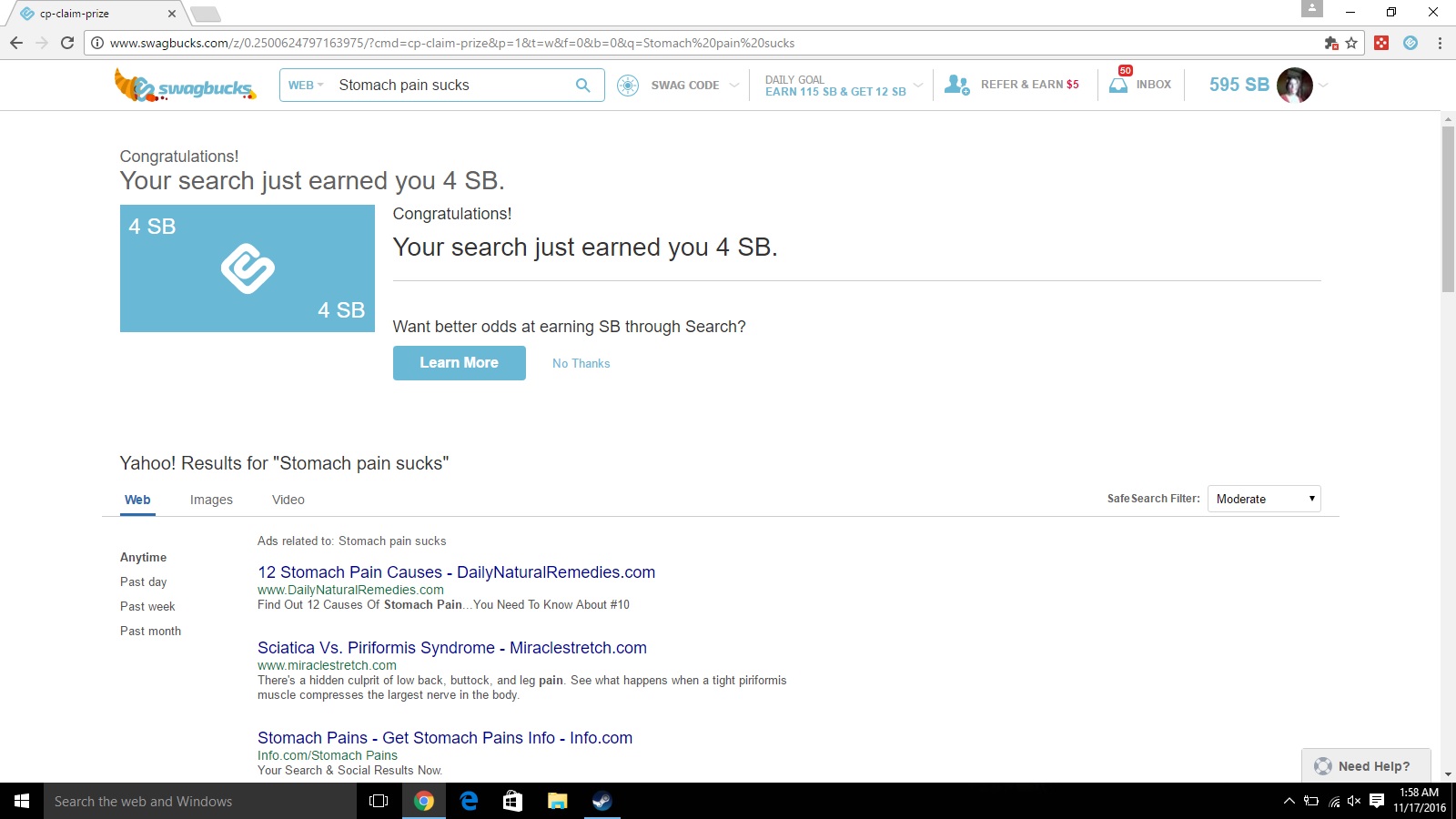Open the Swag Code panel icon
Viewport: 1456px width, 819px height.
628,85
